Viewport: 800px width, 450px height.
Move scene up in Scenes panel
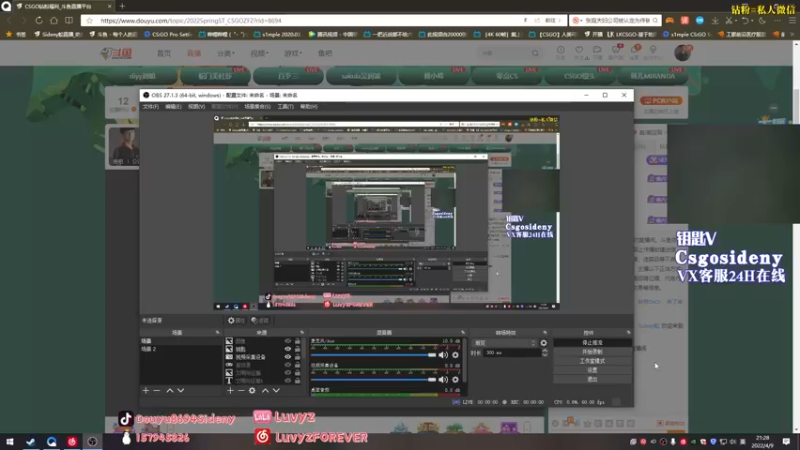pyautogui.click(x=170, y=390)
